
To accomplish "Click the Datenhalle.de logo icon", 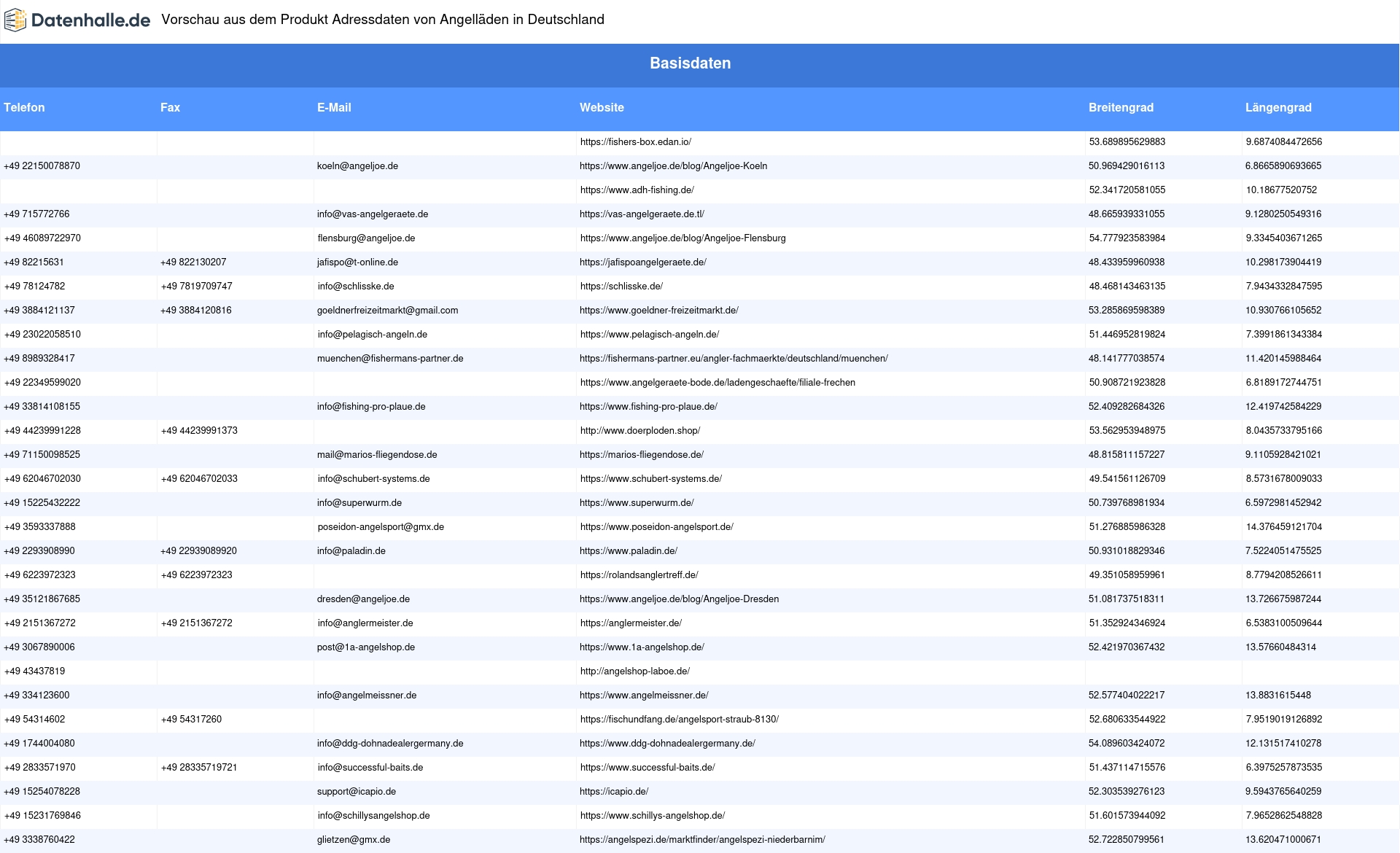I will [x=15, y=20].
